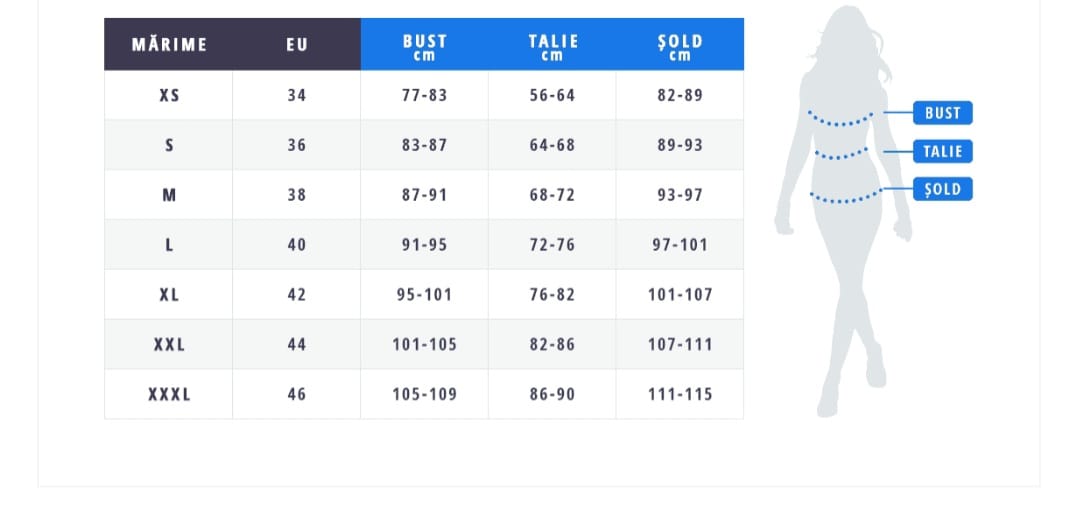Viewport: 1080px width, 510px height.
Task: Click the TALIE cm column header
Action: pyautogui.click(x=552, y=45)
